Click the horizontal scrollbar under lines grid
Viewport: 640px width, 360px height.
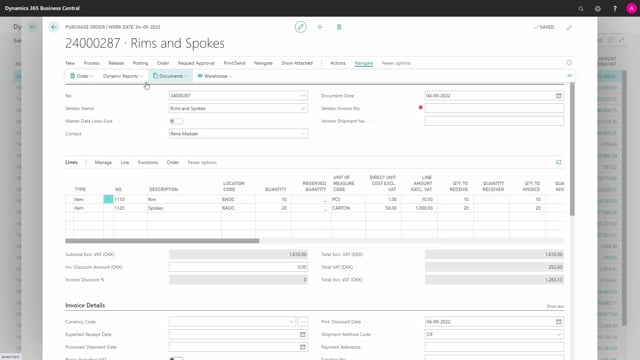click(x=162, y=241)
